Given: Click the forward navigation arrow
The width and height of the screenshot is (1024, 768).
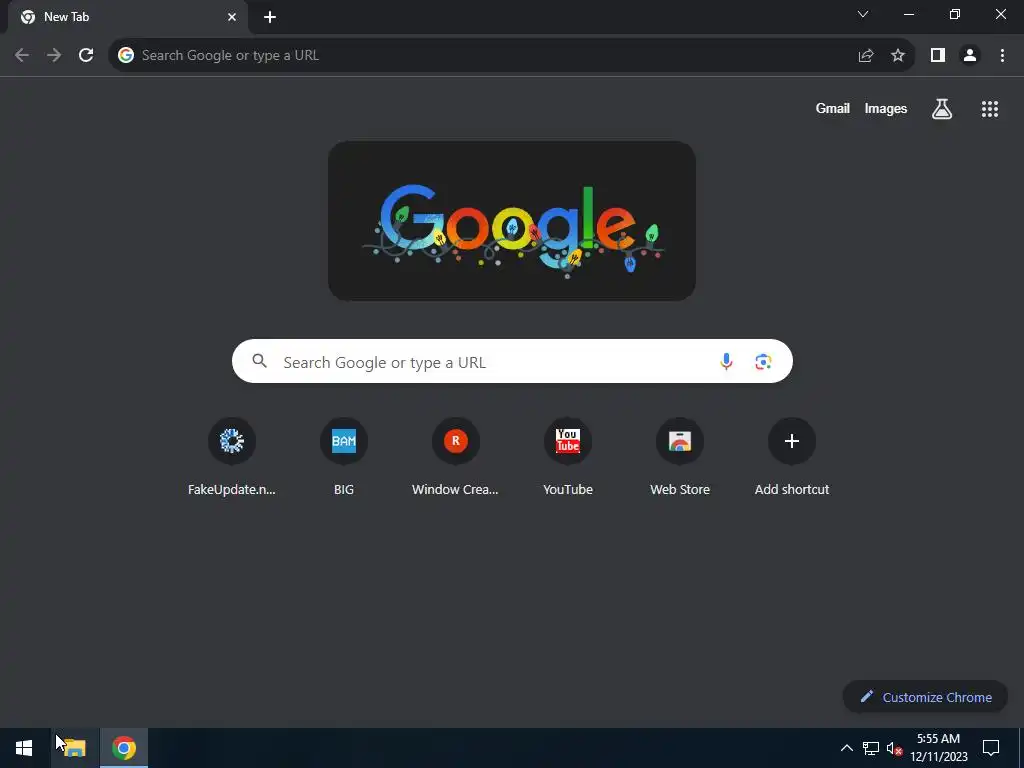Looking at the screenshot, I should coord(54,56).
